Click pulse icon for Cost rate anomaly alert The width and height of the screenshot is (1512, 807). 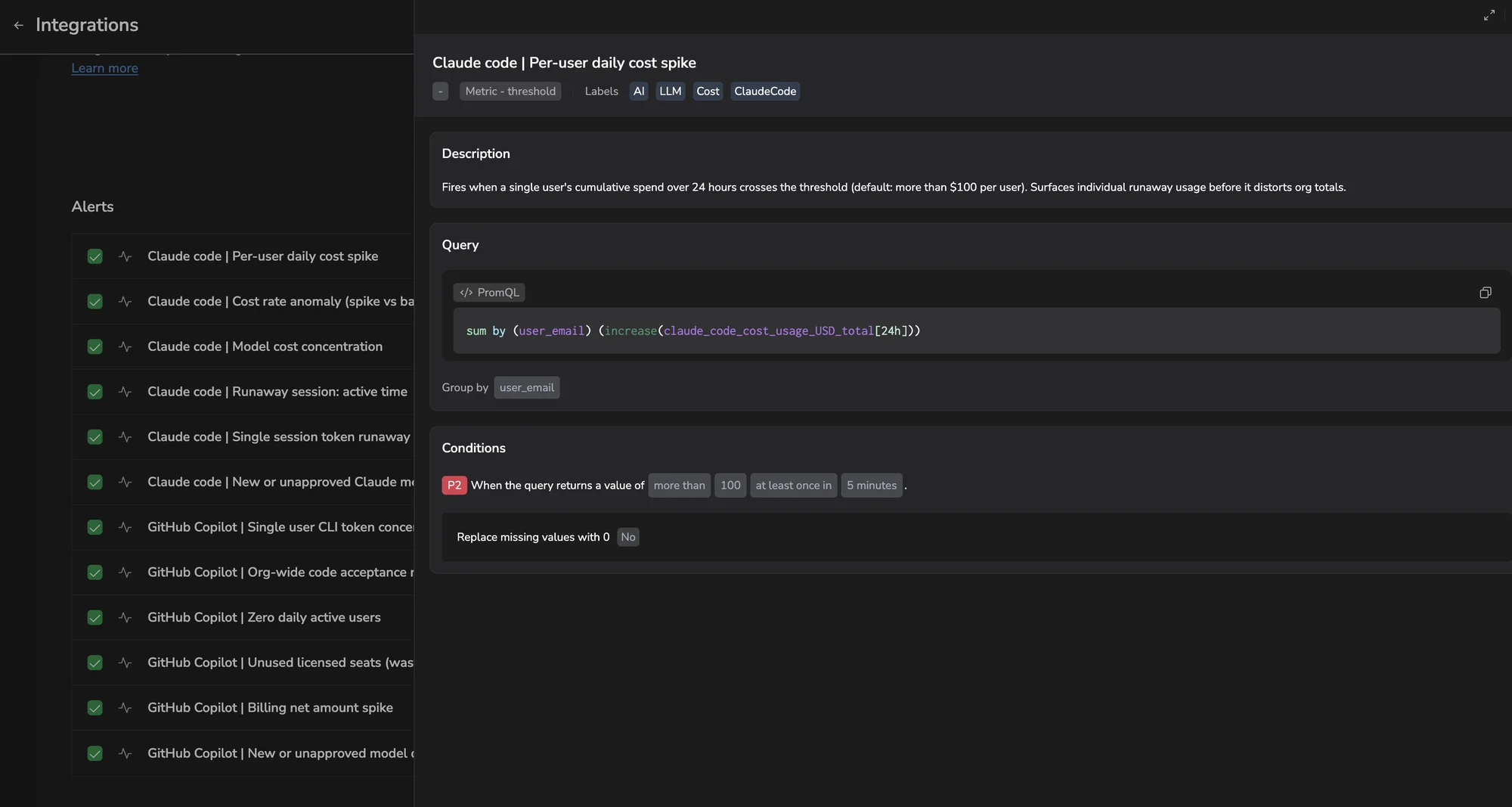125,302
